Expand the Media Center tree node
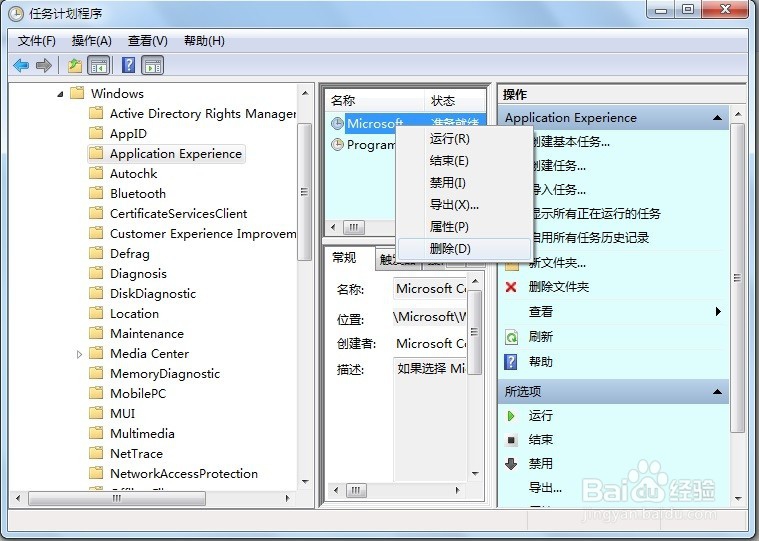759x541 pixels. click(x=79, y=354)
